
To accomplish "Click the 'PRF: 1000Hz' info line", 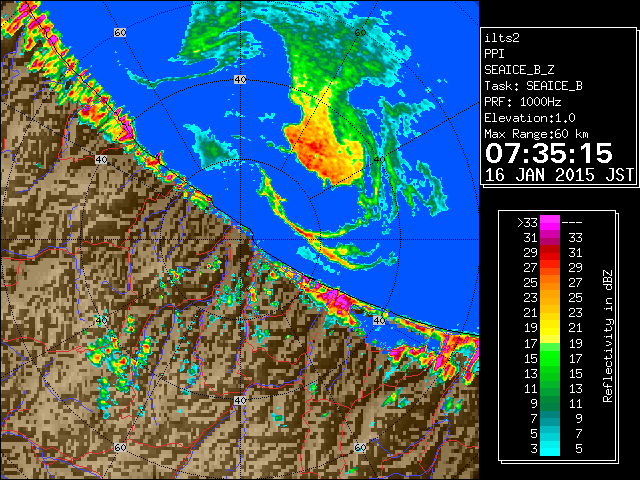I will (523, 102).
